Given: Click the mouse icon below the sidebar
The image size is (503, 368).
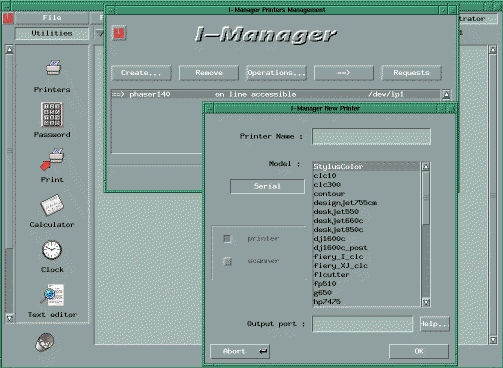Looking at the screenshot, I should tap(45, 342).
